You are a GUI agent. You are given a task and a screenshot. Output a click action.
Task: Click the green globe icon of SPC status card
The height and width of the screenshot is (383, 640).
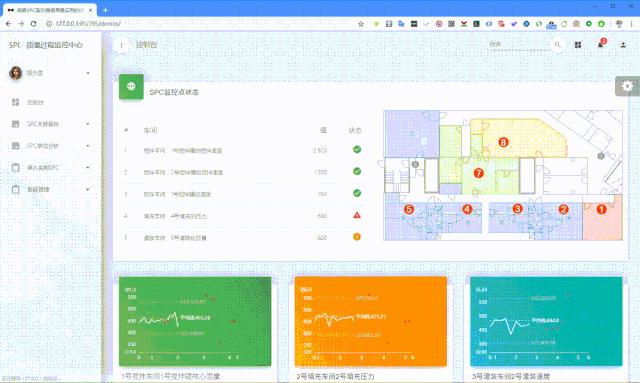[x=131, y=86]
